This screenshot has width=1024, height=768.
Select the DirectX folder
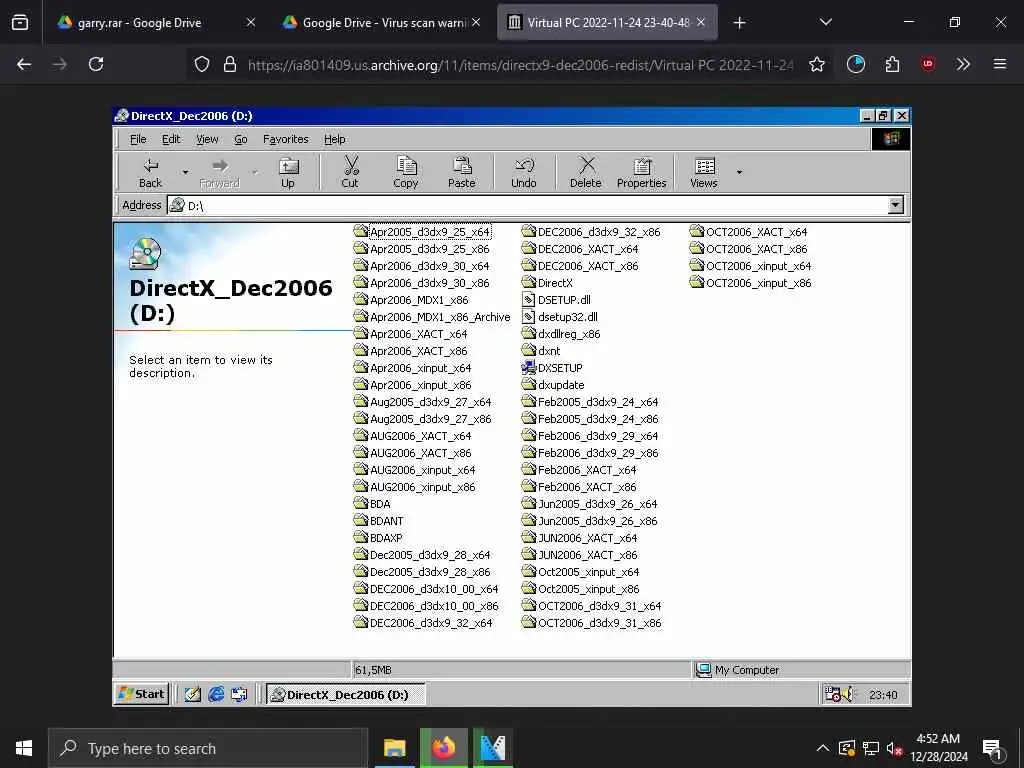point(547,283)
